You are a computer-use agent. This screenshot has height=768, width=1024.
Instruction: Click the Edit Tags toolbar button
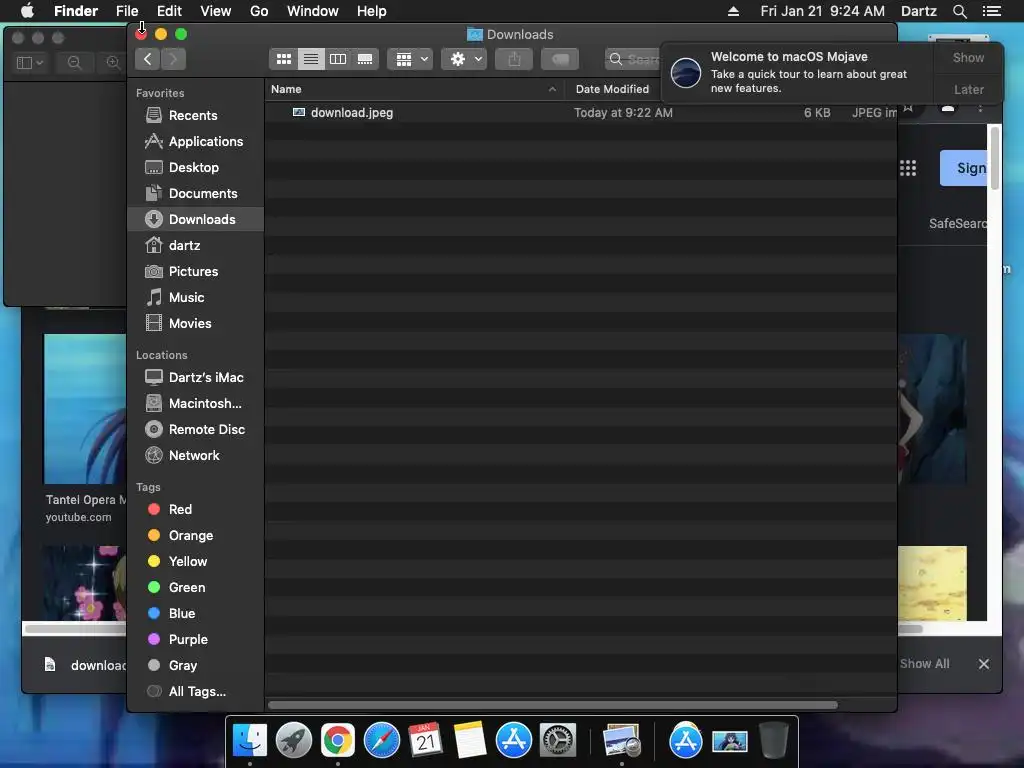point(560,59)
